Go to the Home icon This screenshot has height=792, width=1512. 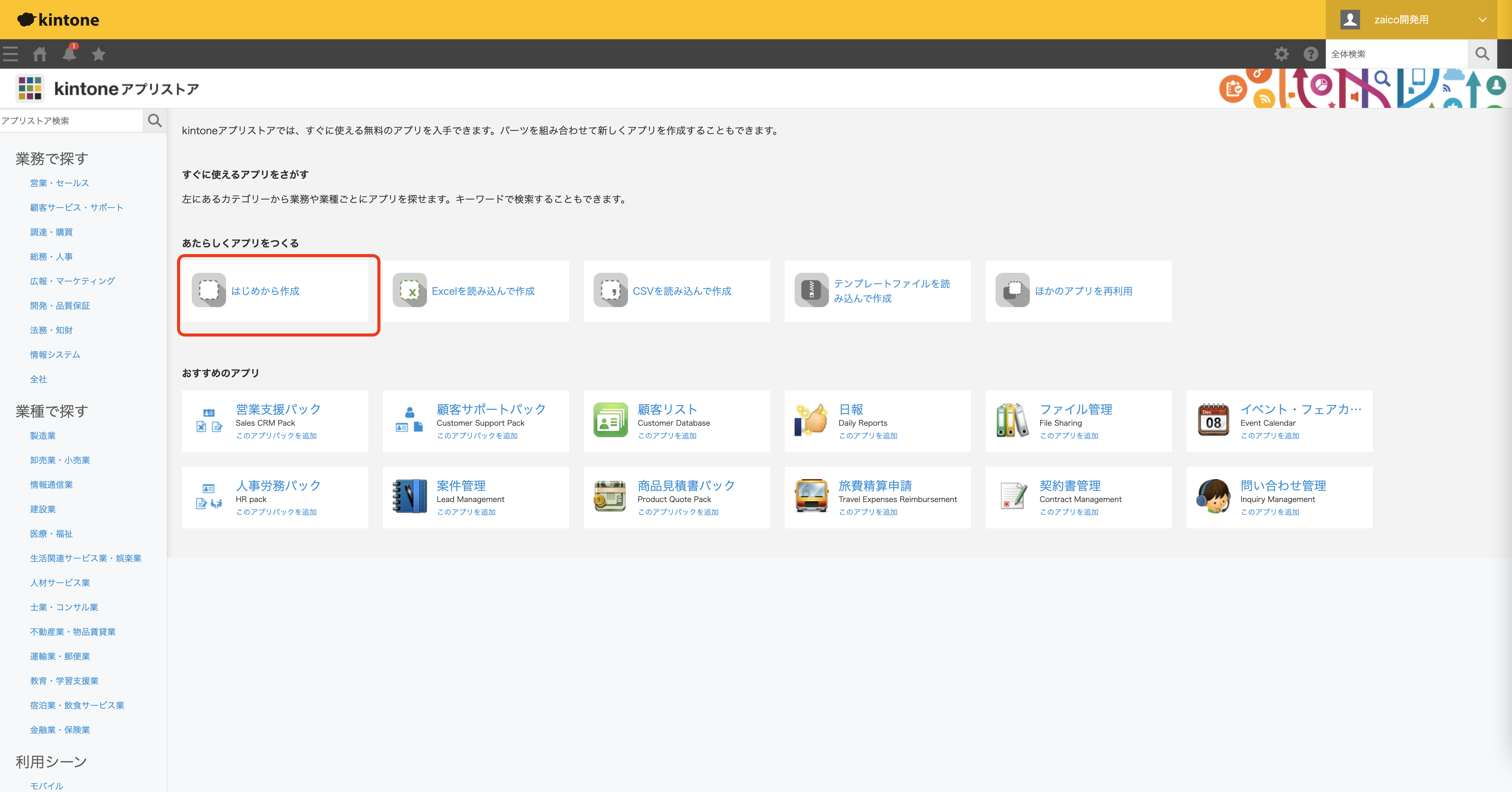coord(40,54)
